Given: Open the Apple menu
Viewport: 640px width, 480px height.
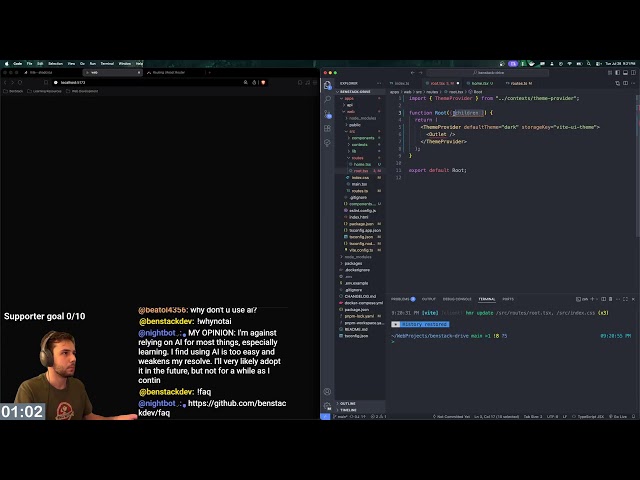Looking at the screenshot, I should (7, 64).
